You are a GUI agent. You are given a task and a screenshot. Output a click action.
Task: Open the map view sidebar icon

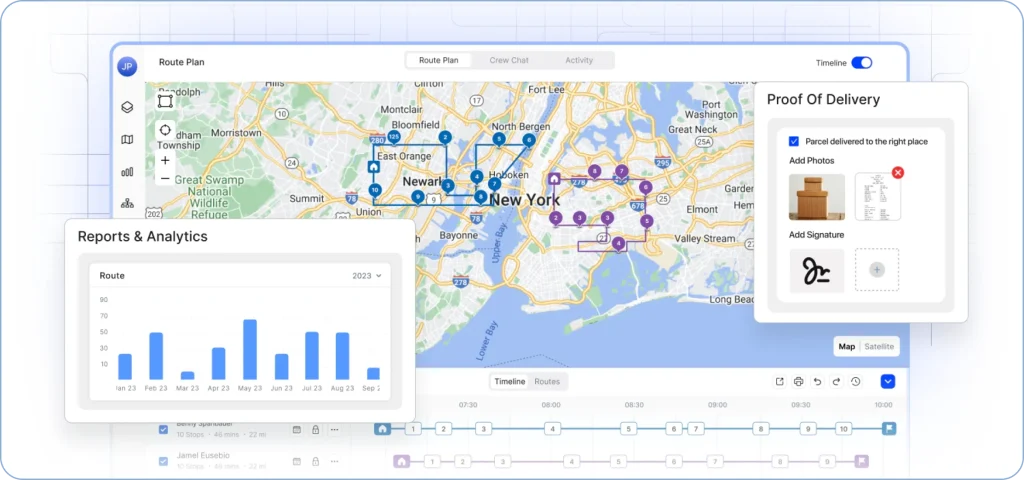pos(127,140)
